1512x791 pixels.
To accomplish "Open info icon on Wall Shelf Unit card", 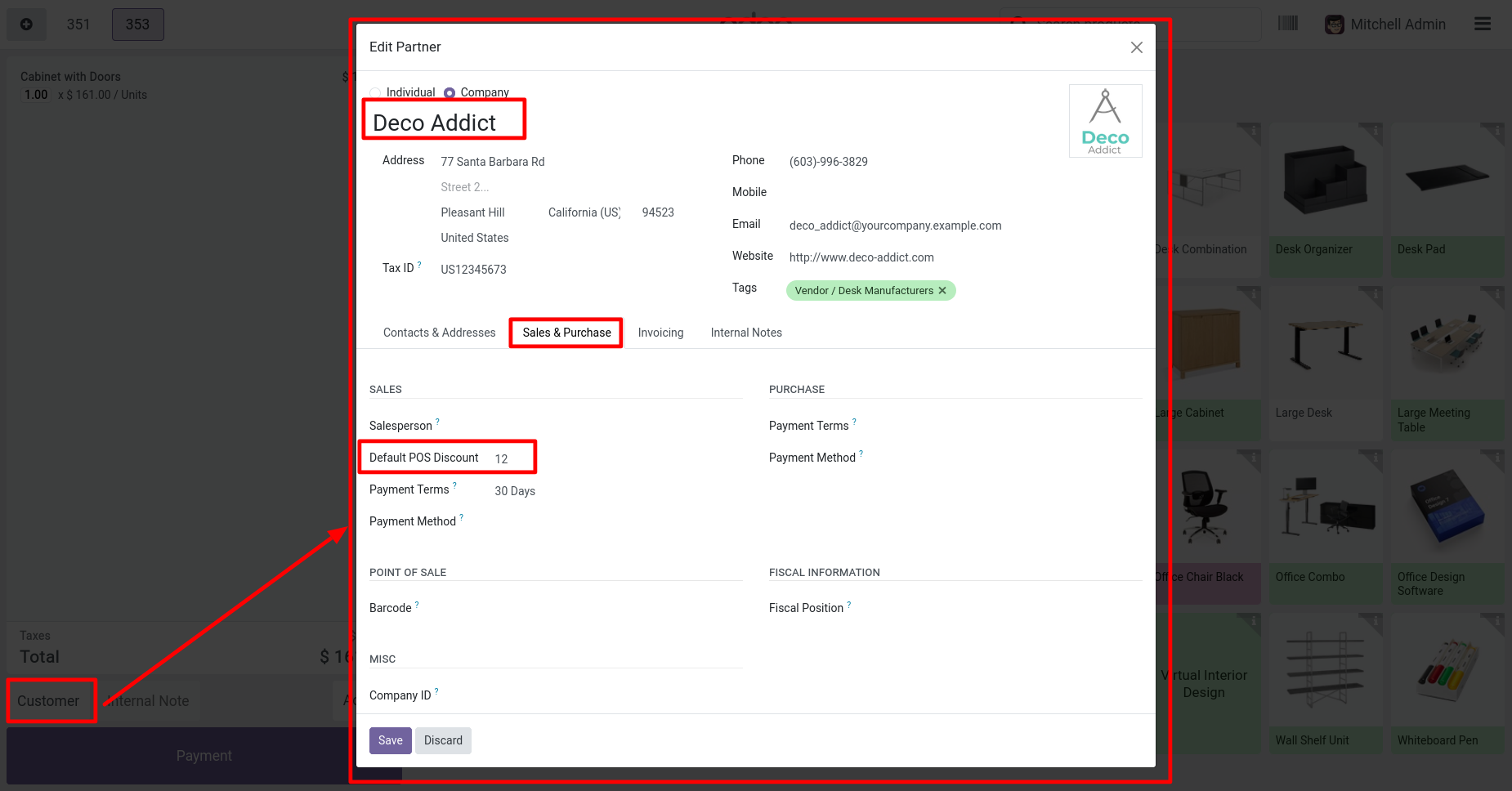I will coord(1376,621).
